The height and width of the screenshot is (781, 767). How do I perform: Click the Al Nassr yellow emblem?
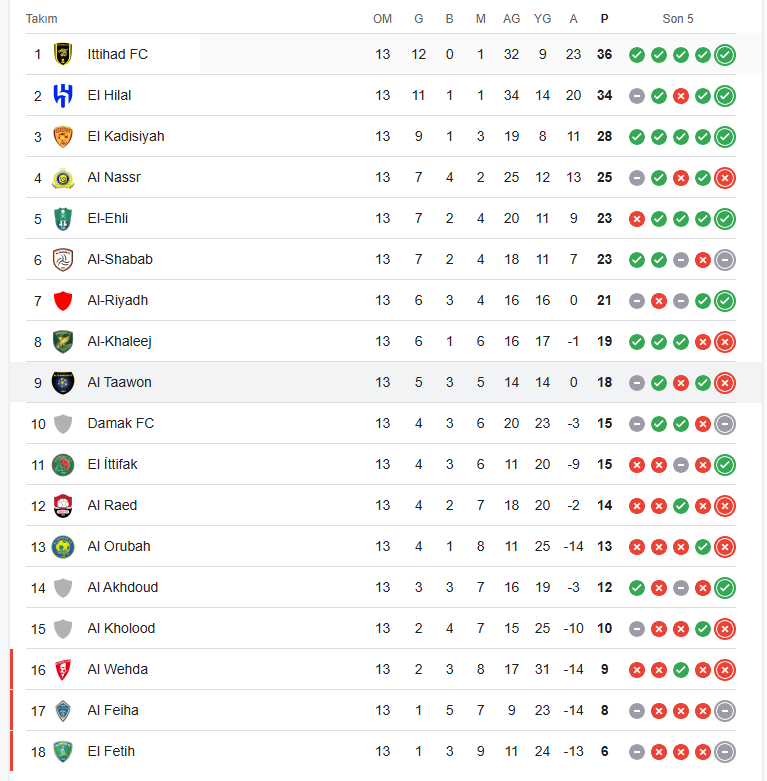coord(63,178)
